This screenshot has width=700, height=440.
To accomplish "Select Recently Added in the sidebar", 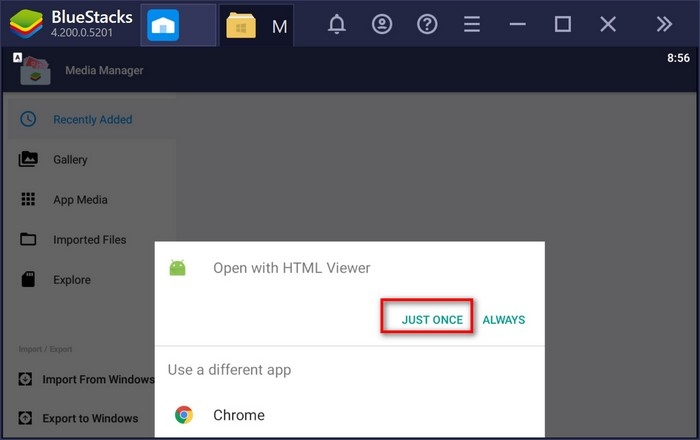I will (x=92, y=119).
